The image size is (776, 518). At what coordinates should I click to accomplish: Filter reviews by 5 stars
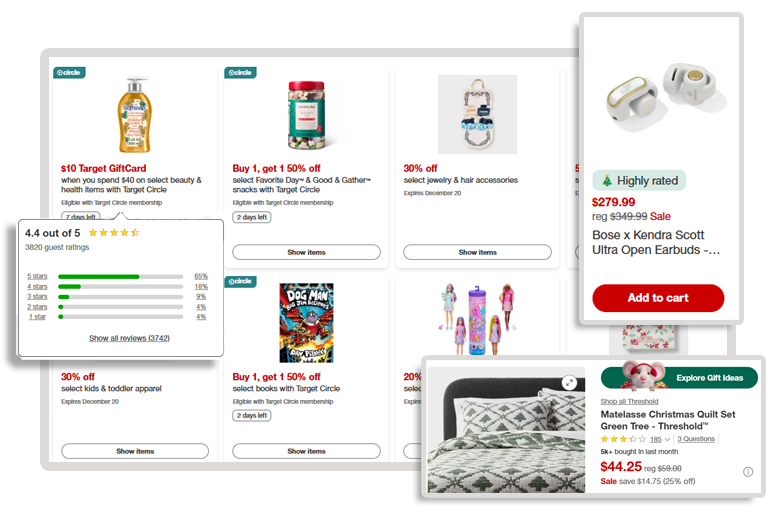point(37,276)
